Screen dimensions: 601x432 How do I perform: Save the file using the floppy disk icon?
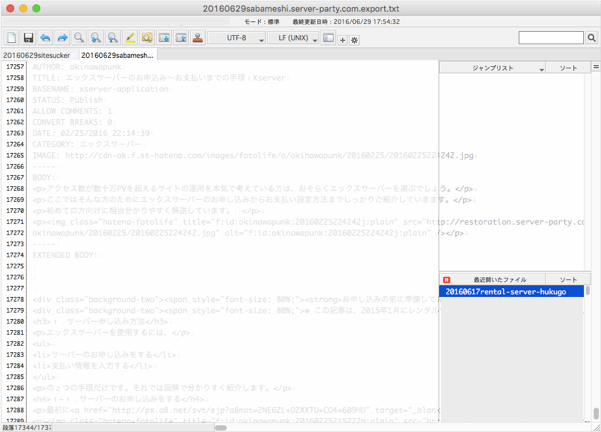click(x=28, y=38)
